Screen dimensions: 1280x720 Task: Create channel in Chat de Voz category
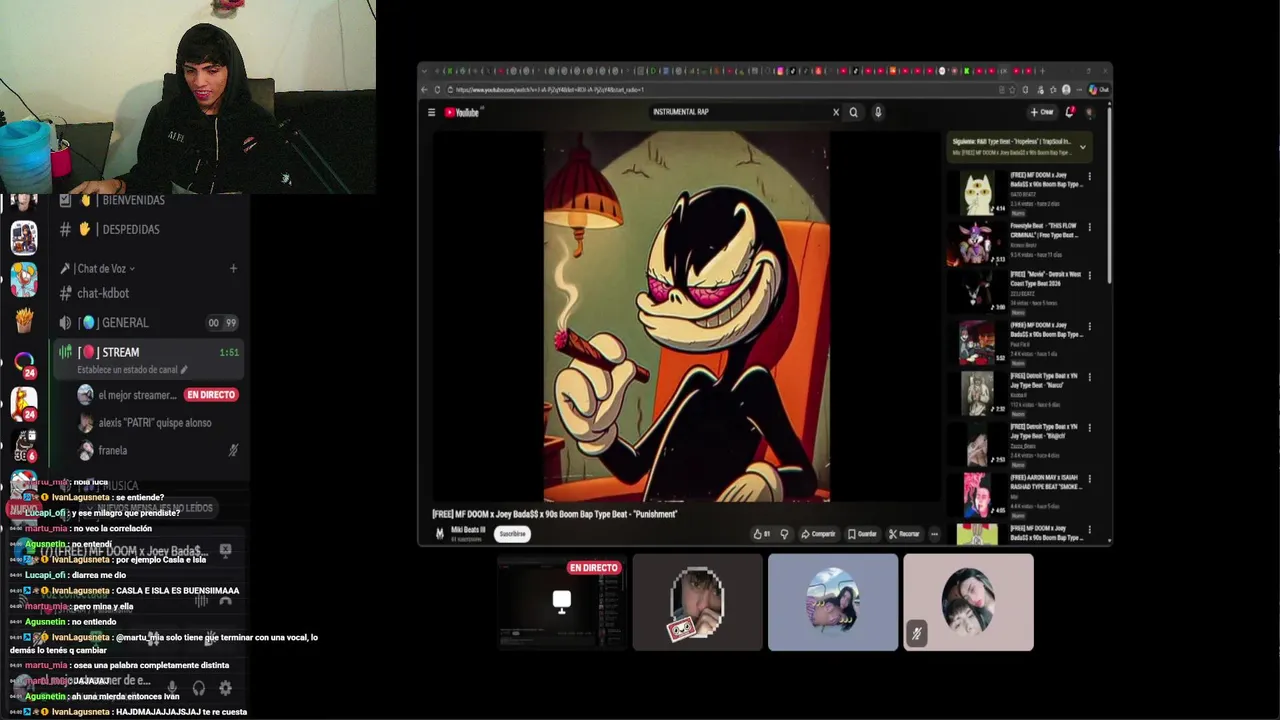233,268
